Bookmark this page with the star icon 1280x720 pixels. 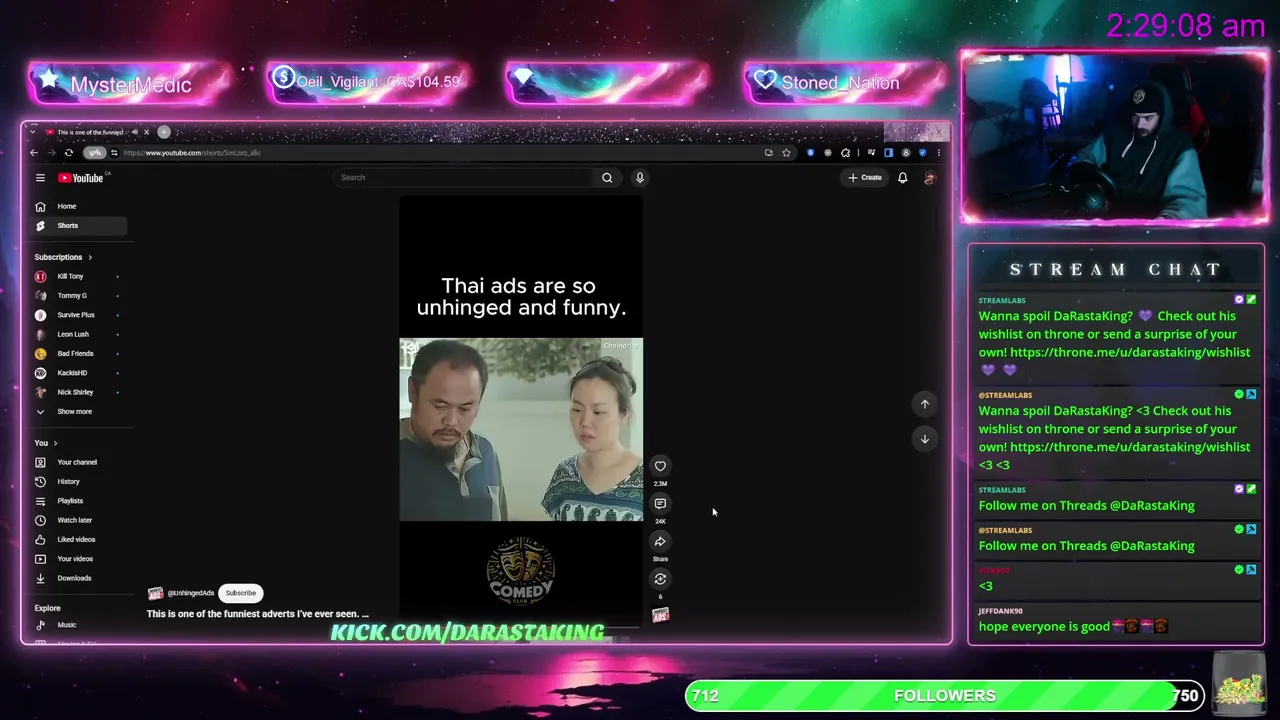(x=786, y=153)
